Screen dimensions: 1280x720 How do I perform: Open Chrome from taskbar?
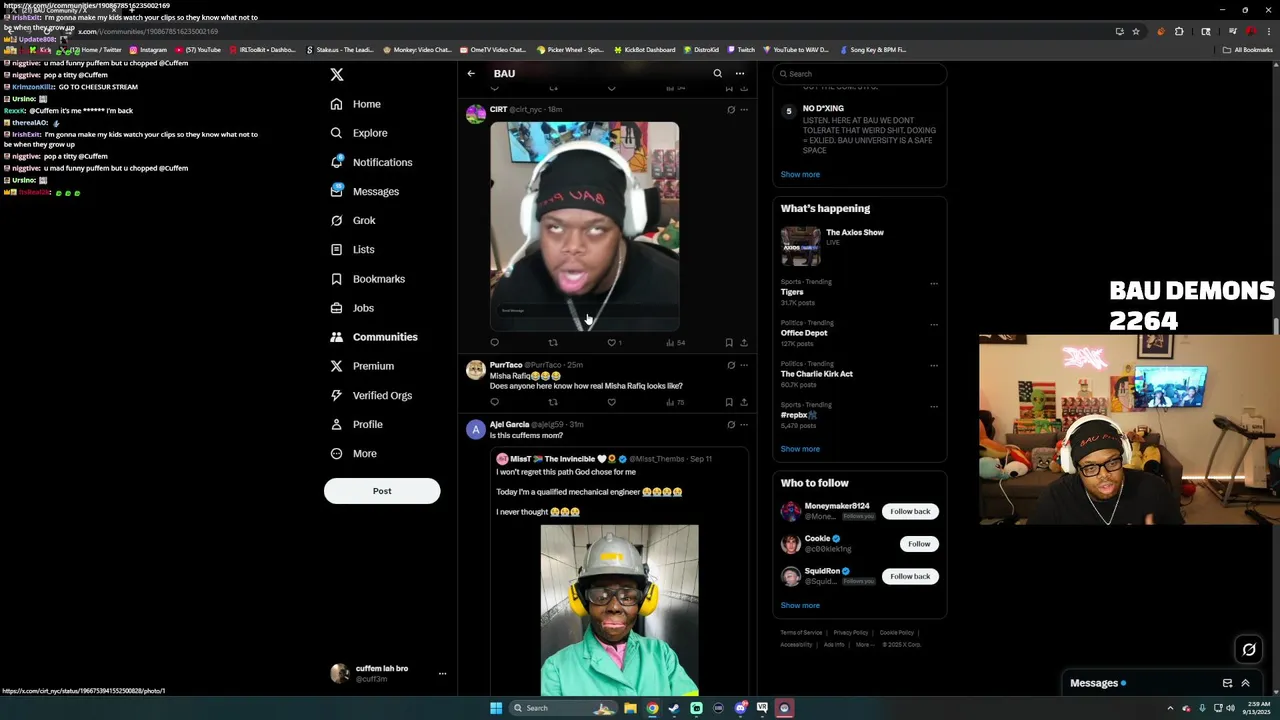[652, 708]
